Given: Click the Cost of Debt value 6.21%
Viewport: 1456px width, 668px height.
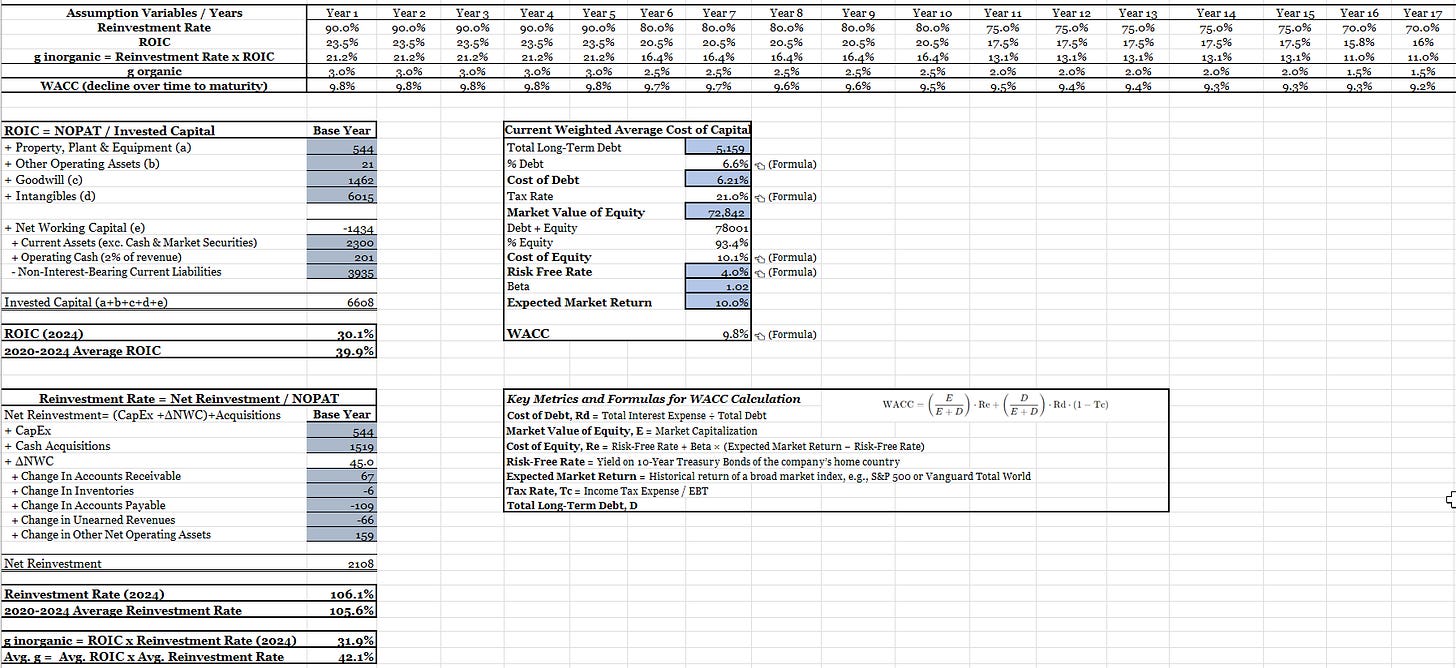Looking at the screenshot, I should [718, 180].
